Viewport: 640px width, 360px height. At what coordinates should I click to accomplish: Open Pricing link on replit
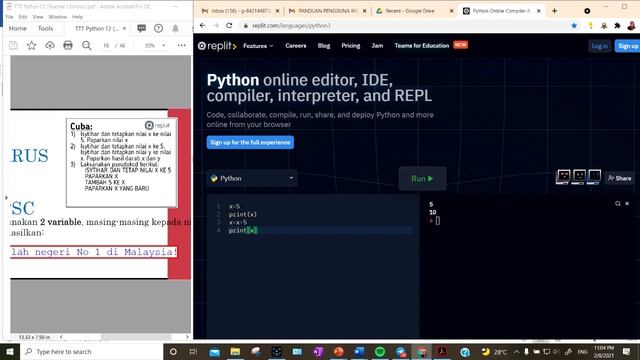(x=351, y=46)
